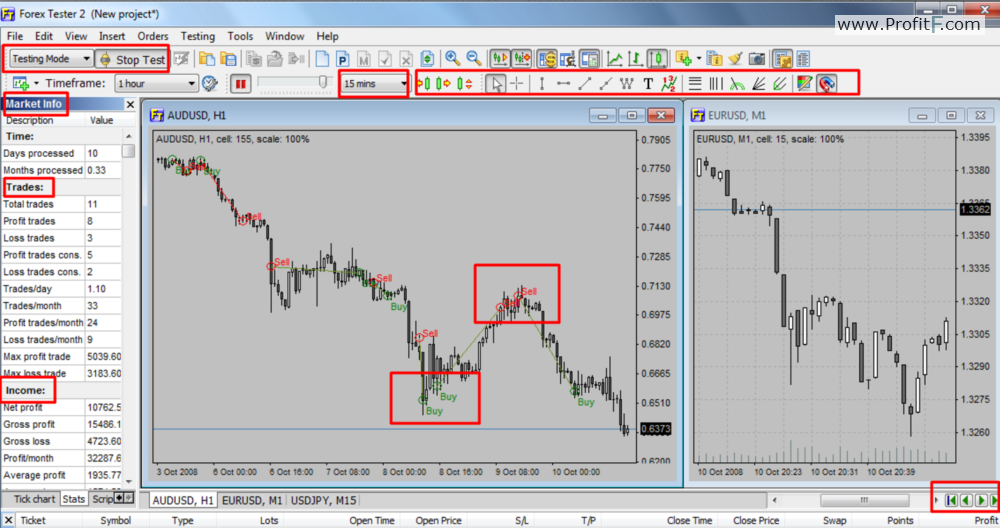
Task: Switch to the EURUSD, M1 chart tab
Action: (251, 501)
